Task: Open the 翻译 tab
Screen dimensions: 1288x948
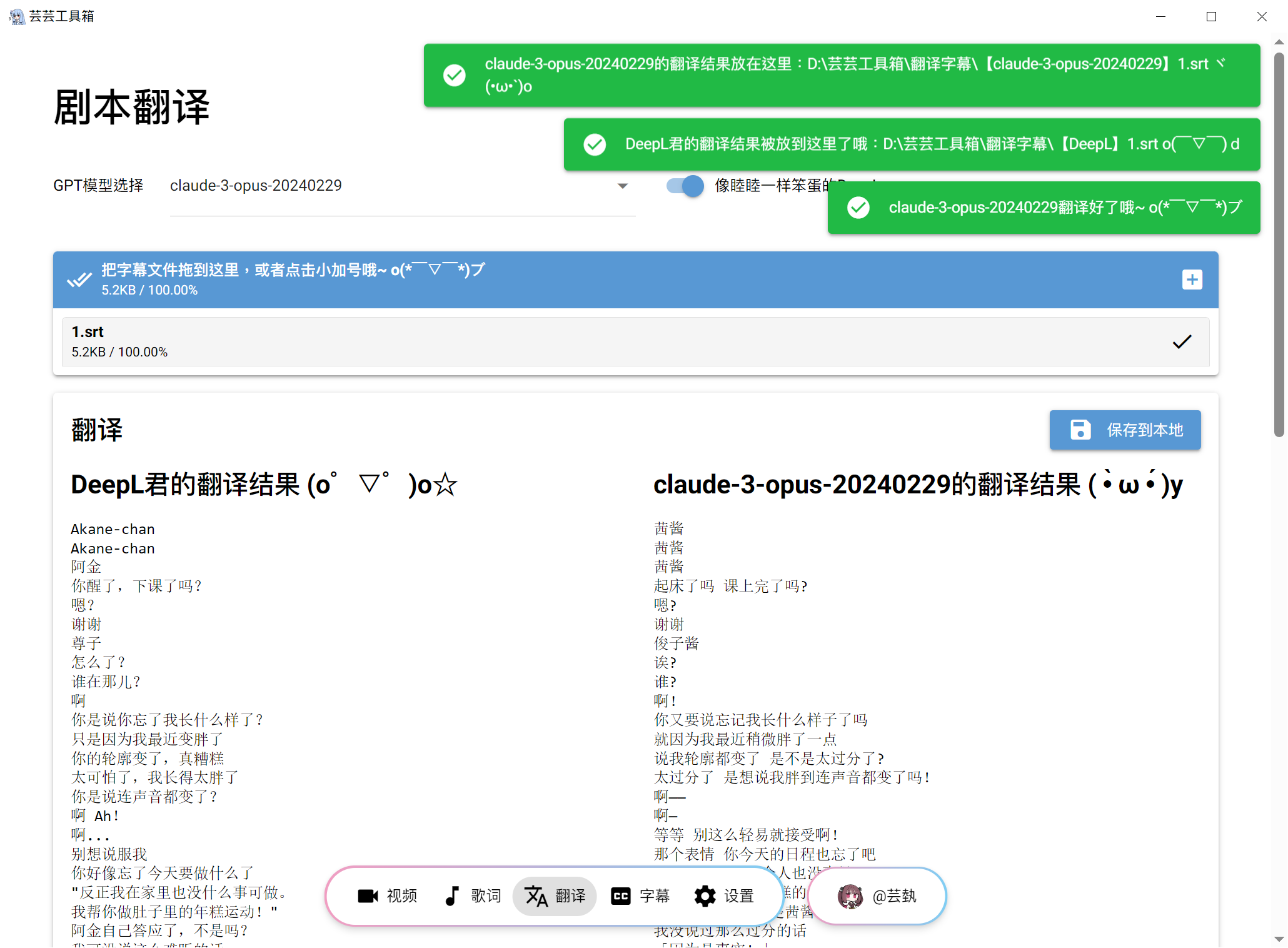Action: 555,896
